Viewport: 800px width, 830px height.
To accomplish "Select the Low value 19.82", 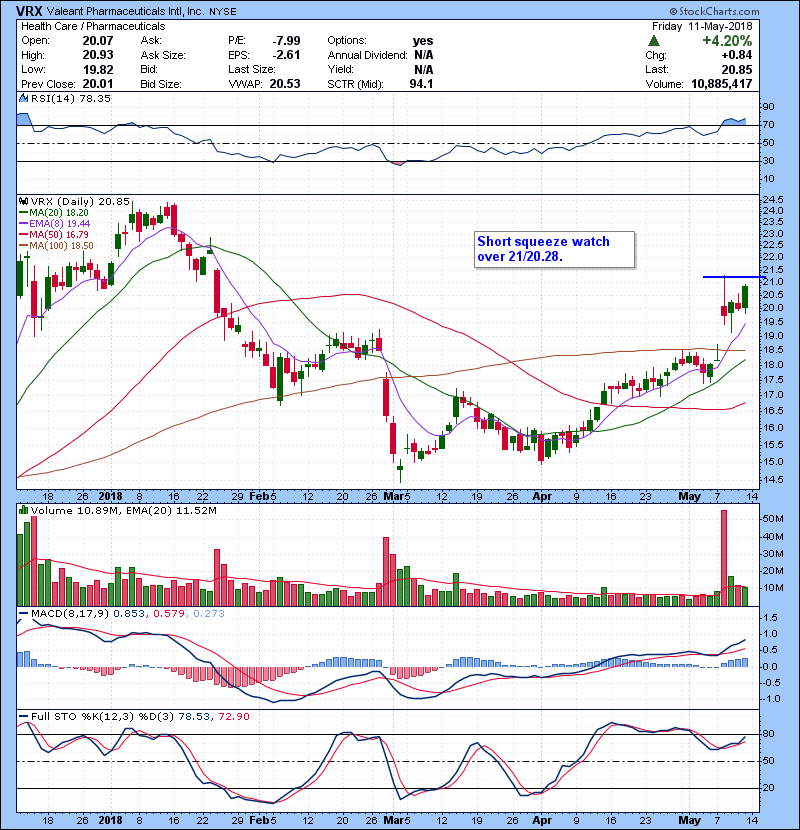I will click(x=98, y=69).
